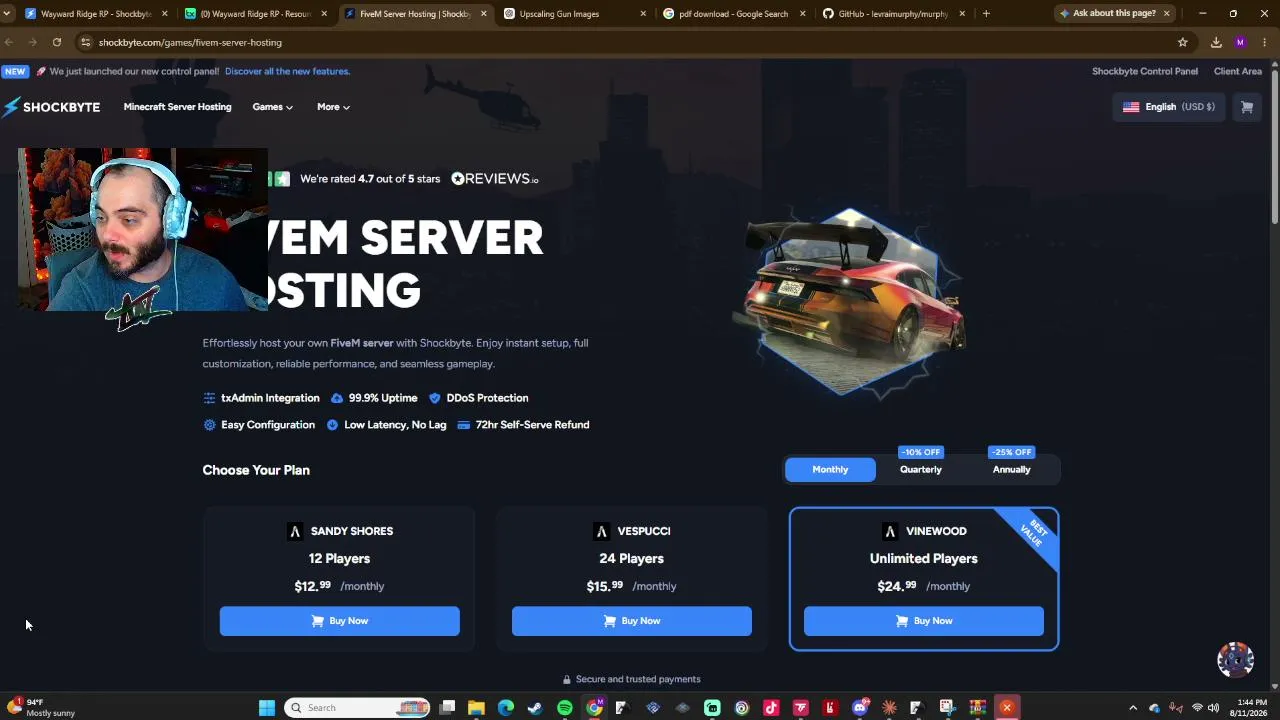Open TikTok from the taskbar
1280x720 pixels.
point(771,708)
